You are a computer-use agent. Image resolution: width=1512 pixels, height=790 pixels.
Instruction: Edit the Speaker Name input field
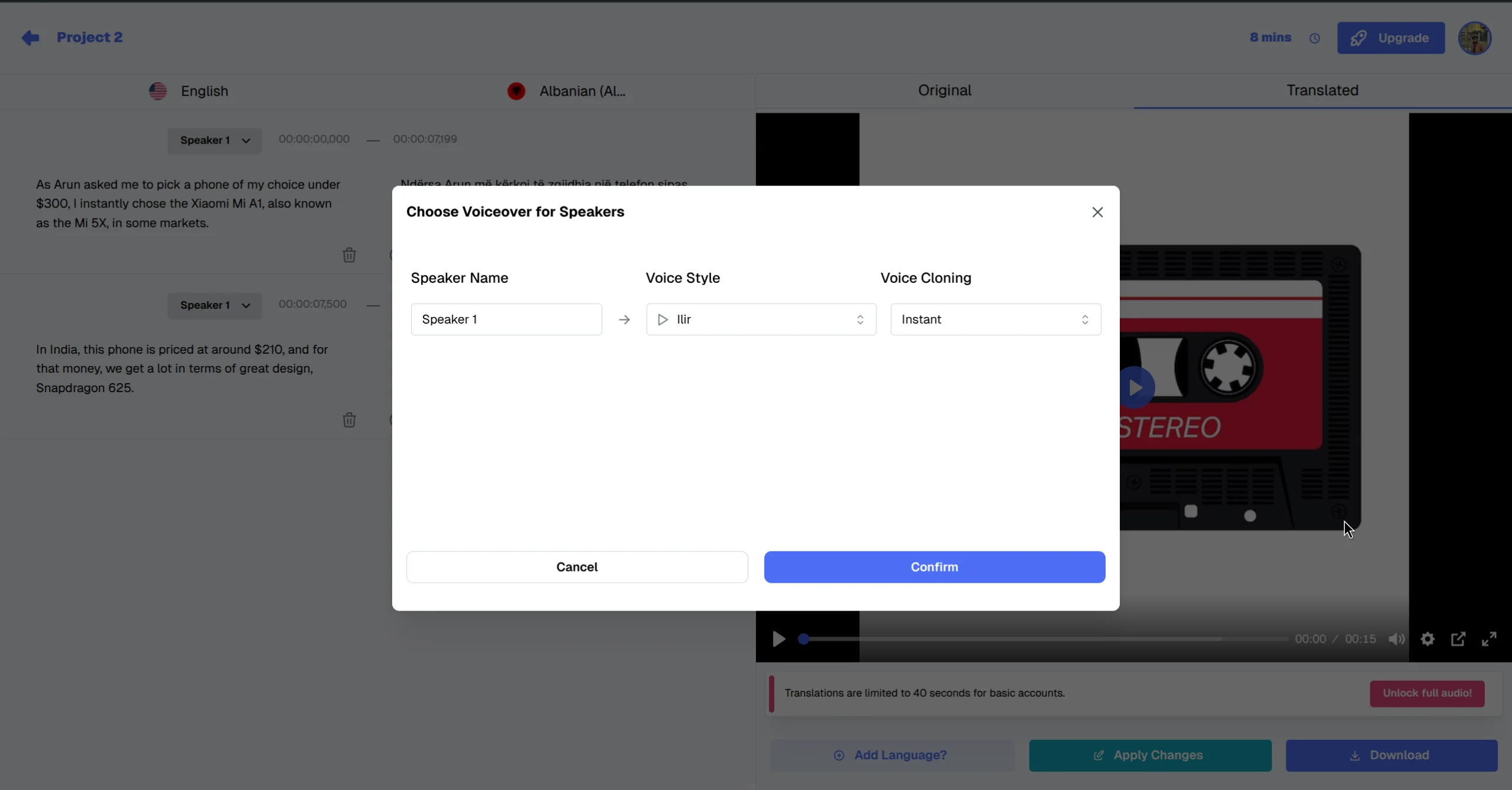[x=506, y=319]
